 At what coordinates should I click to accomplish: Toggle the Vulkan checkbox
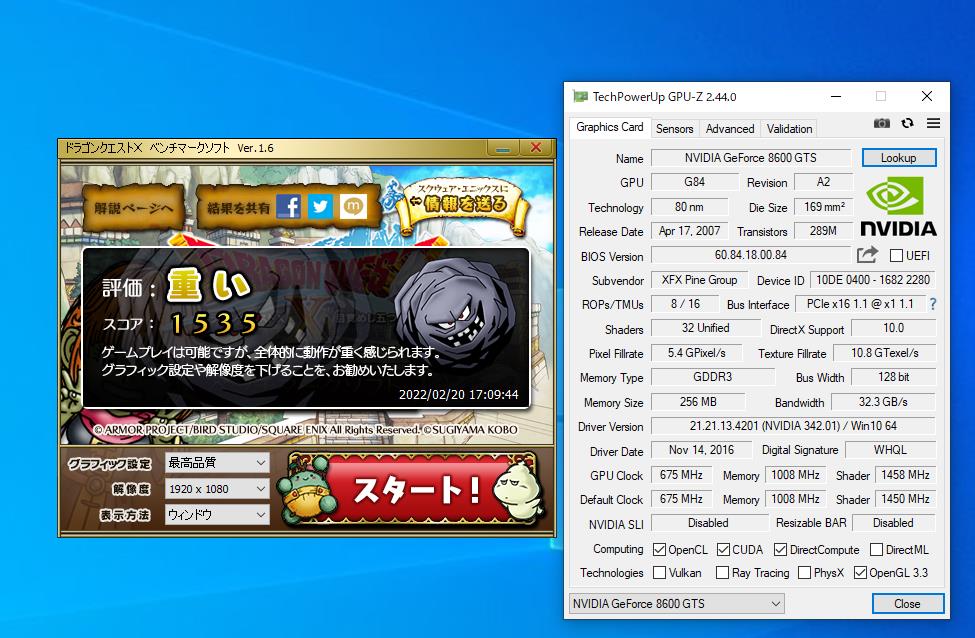[659, 573]
